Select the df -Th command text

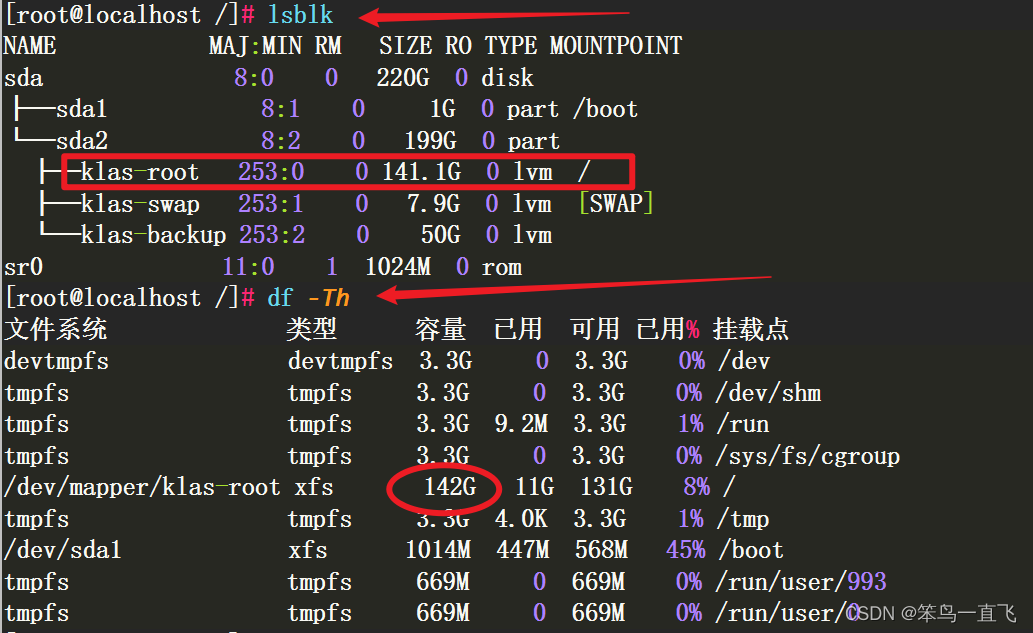click(308, 298)
